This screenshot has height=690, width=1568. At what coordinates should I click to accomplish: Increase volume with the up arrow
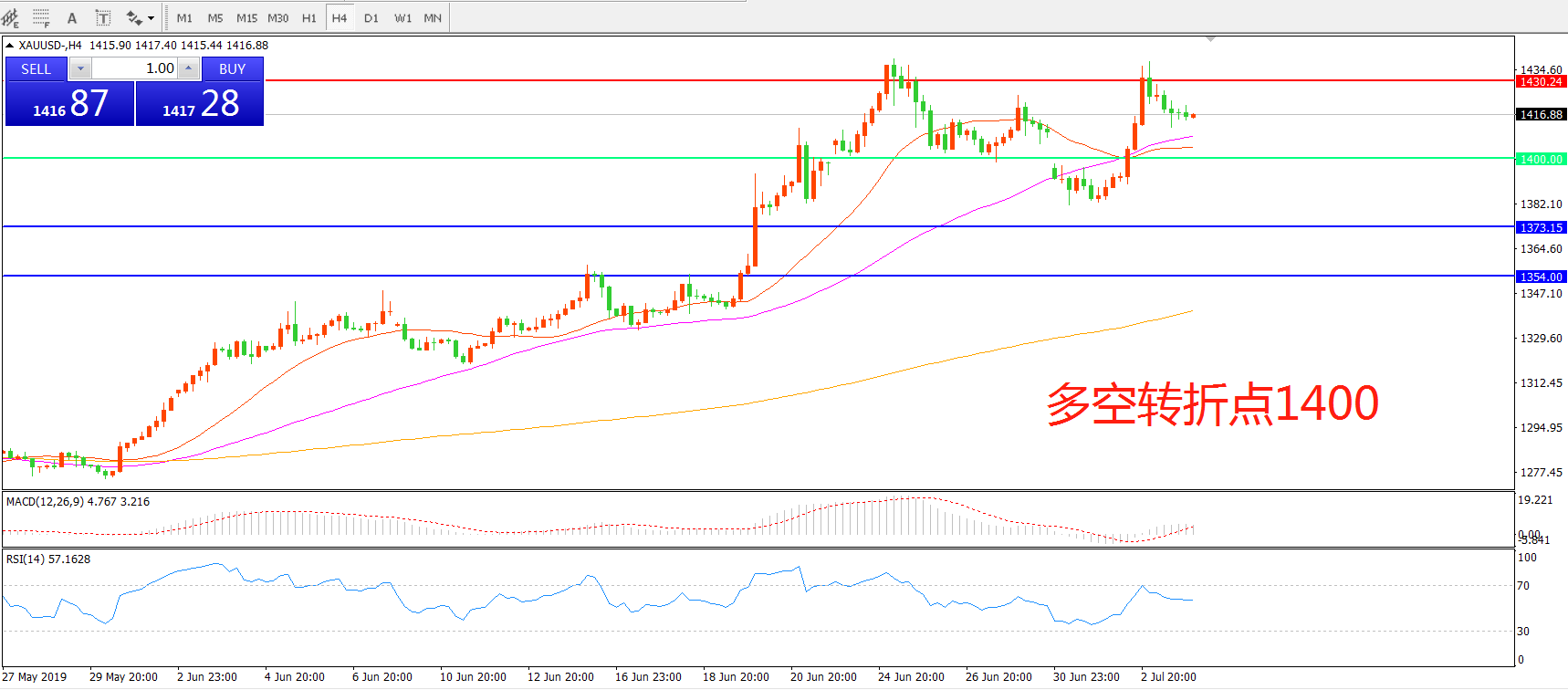188,68
